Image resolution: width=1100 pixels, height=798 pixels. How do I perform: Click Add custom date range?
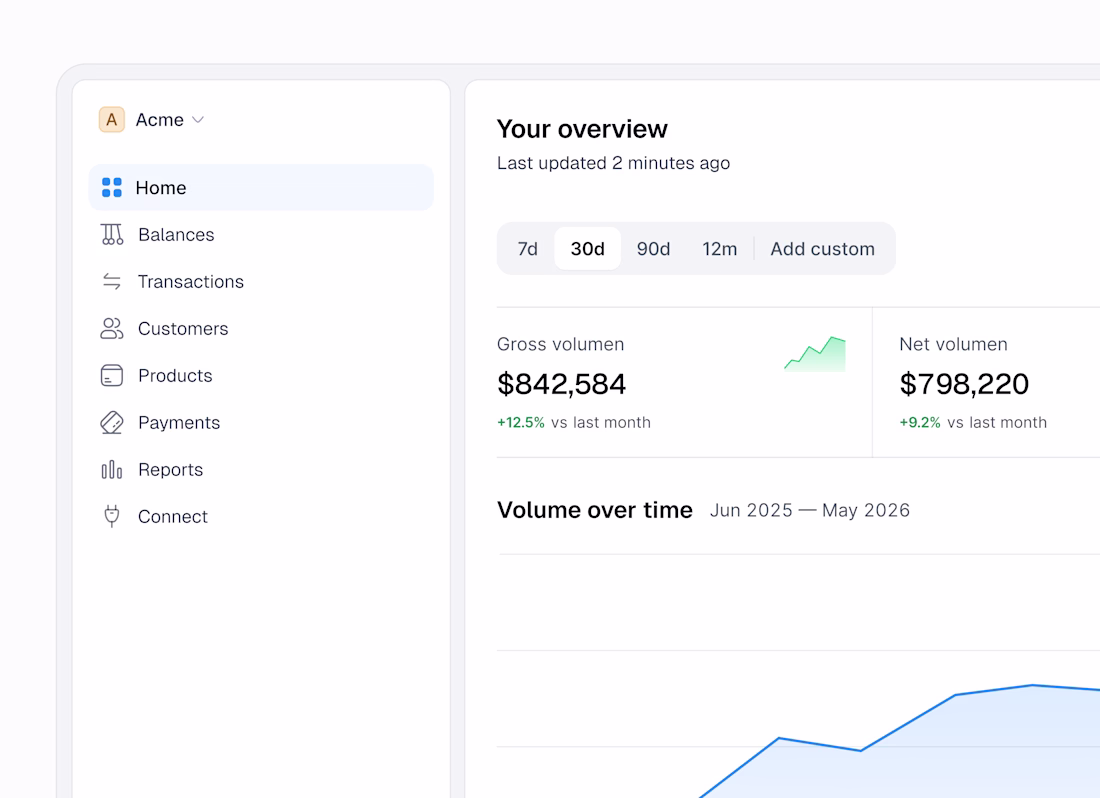point(822,249)
